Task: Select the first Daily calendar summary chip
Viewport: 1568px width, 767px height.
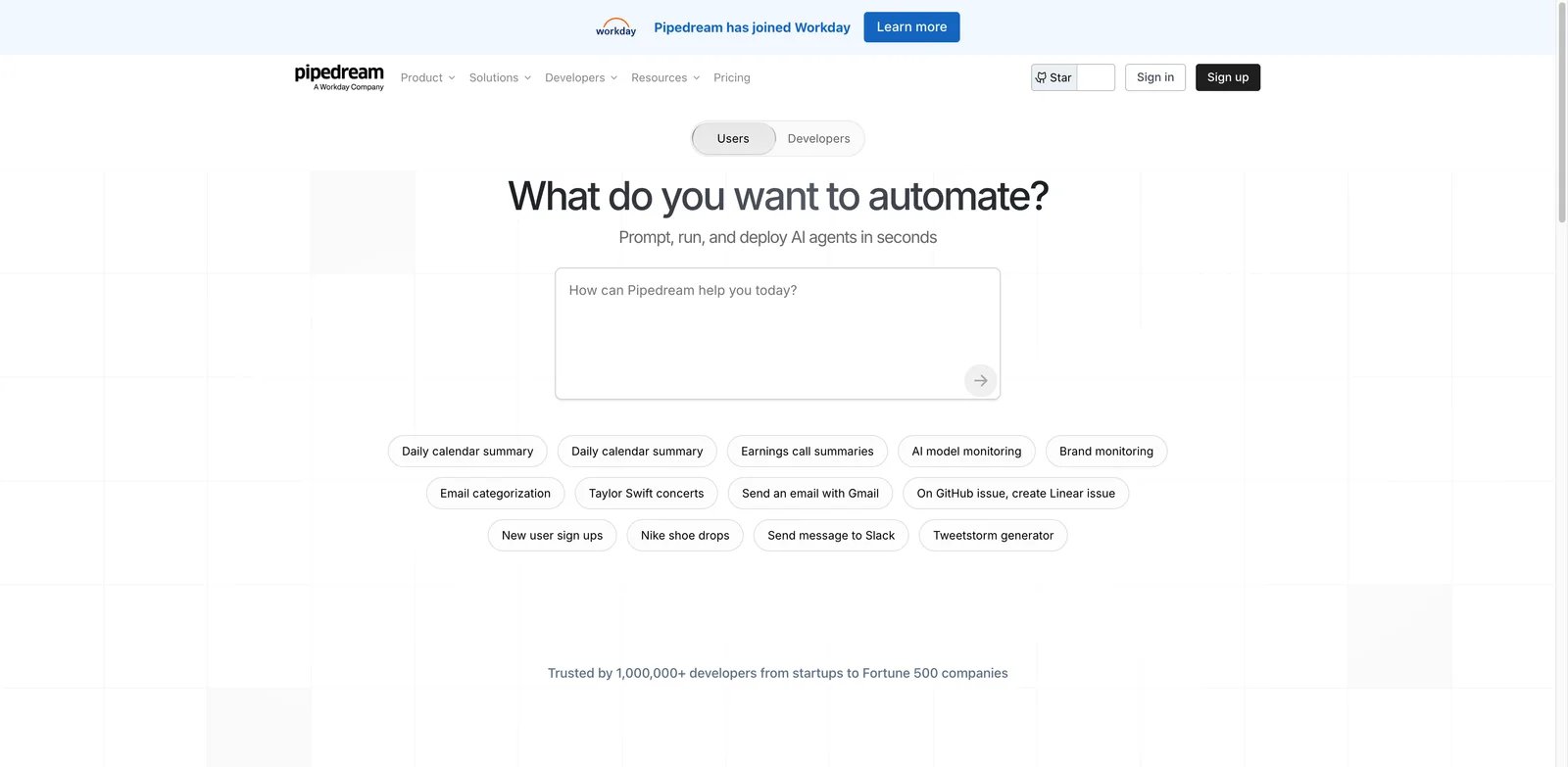Action: [x=467, y=452]
